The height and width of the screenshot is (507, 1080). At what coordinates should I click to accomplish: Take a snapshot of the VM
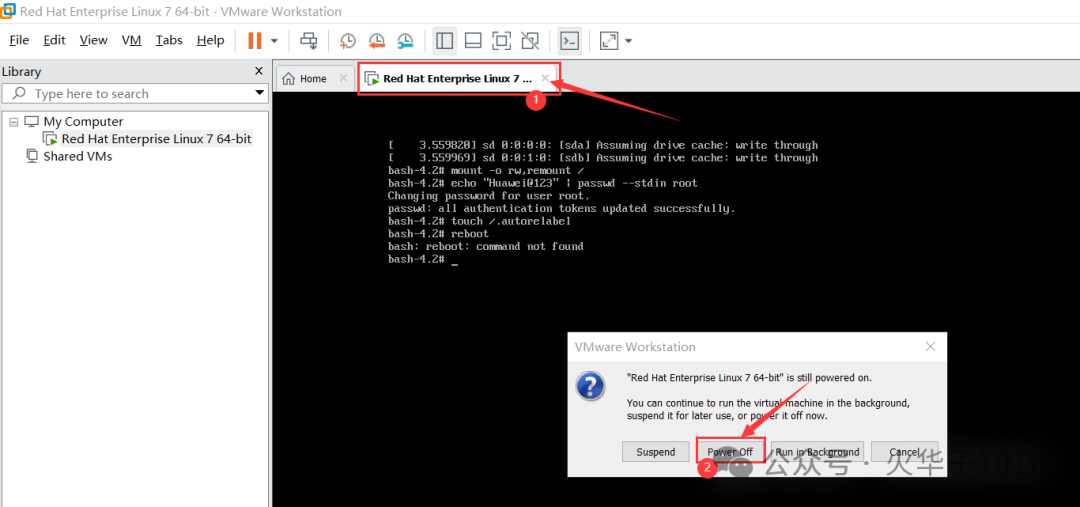pos(348,41)
